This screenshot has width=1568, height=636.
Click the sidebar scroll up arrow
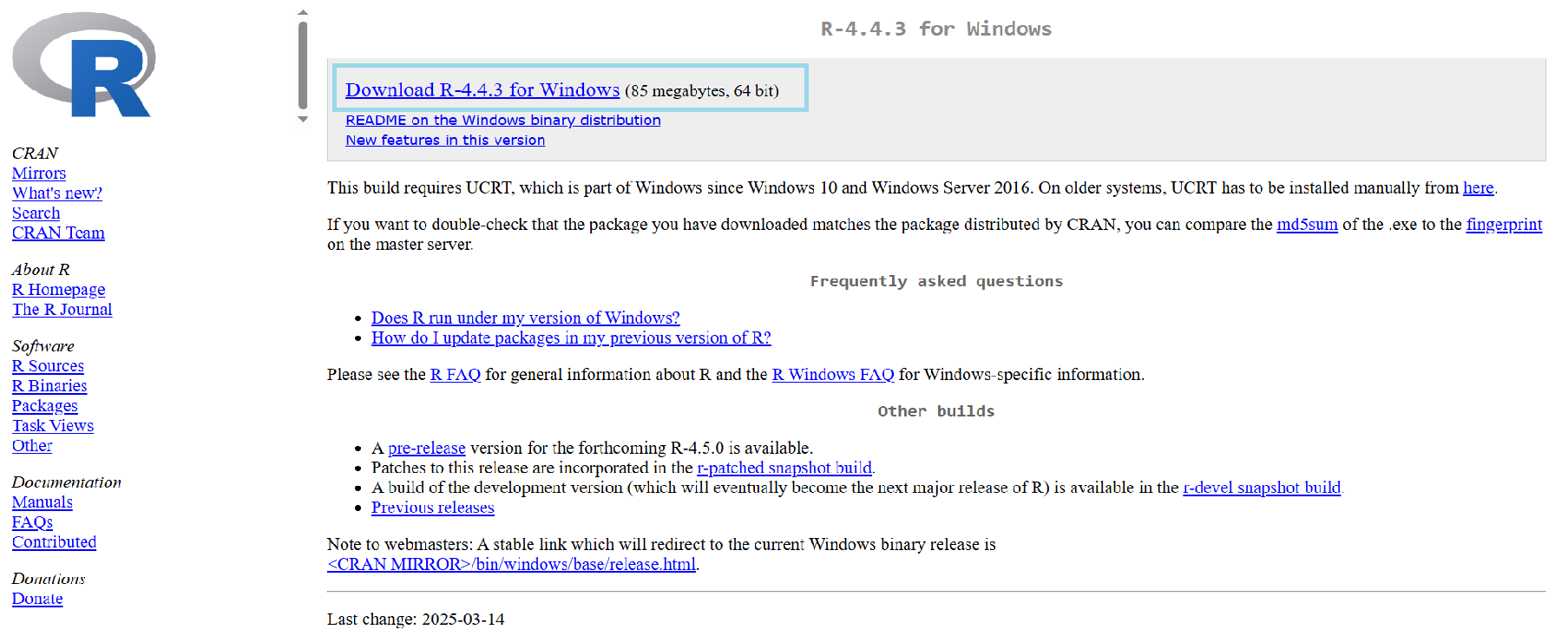303,12
